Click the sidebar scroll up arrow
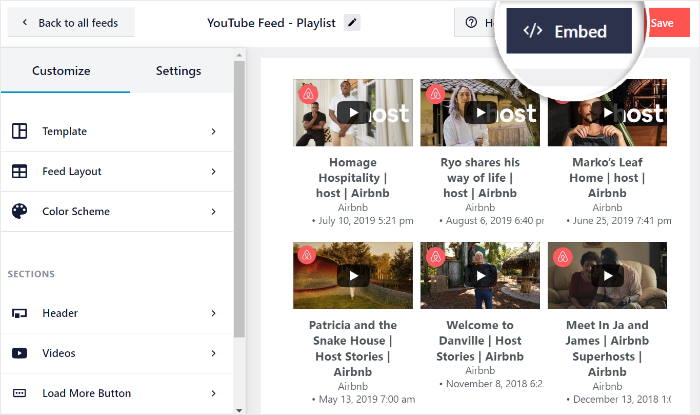 [x=239, y=55]
